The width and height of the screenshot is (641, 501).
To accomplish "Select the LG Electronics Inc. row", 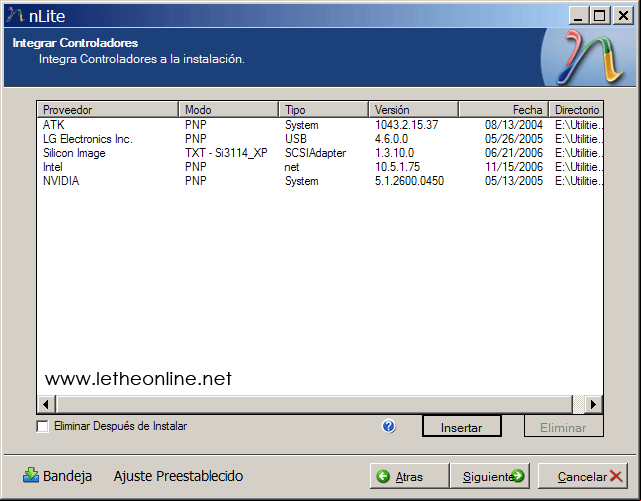I will tap(320, 139).
